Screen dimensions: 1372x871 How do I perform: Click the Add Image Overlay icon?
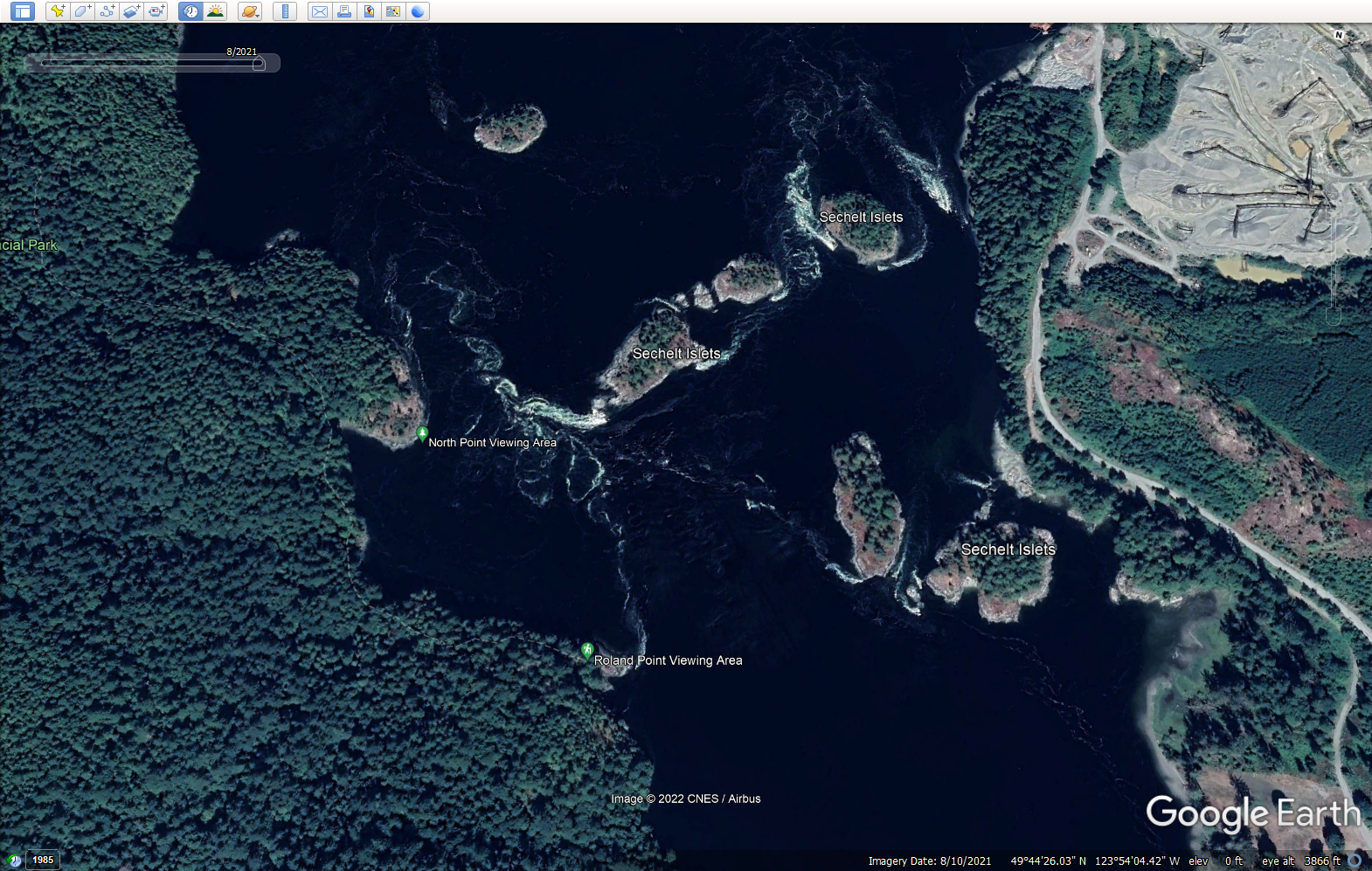[x=131, y=11]
